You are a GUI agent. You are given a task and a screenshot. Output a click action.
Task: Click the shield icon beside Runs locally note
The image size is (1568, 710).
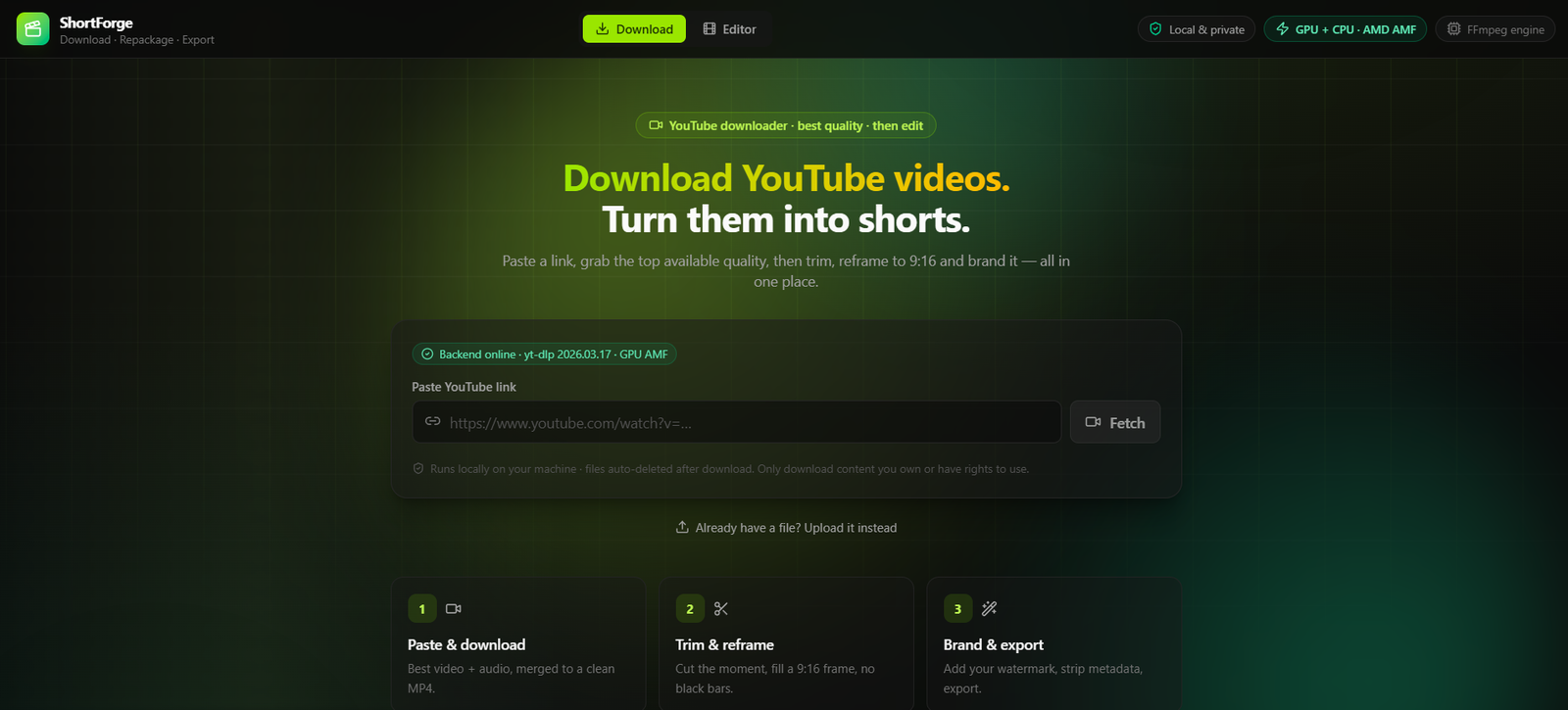[x=418, y=469]
